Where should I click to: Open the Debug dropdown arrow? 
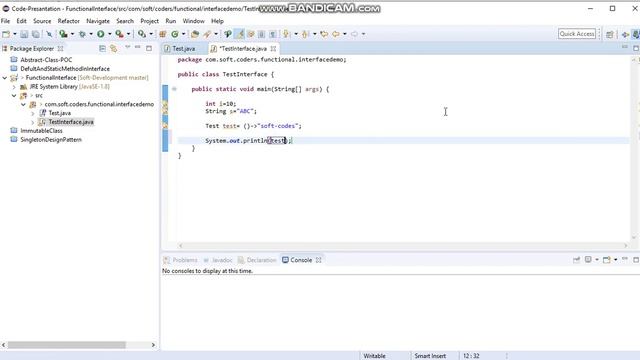91,34
